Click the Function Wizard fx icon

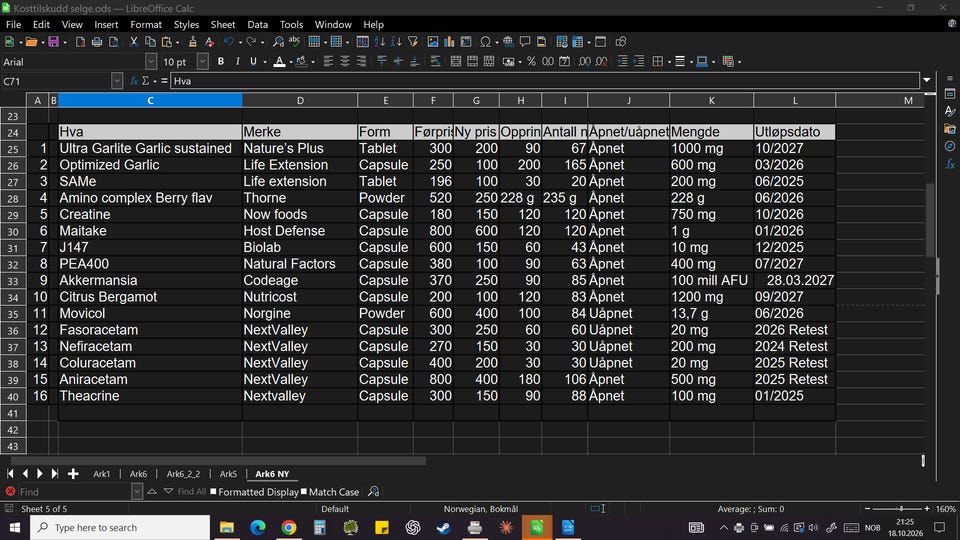tap(133, 81)
